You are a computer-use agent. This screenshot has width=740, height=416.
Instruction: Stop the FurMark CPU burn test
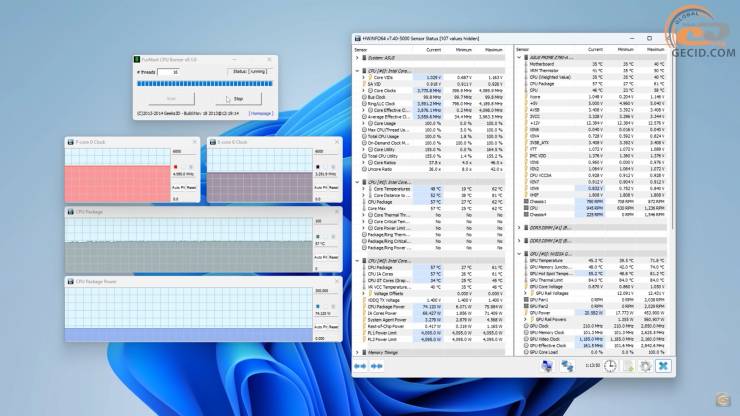[238, 99]
